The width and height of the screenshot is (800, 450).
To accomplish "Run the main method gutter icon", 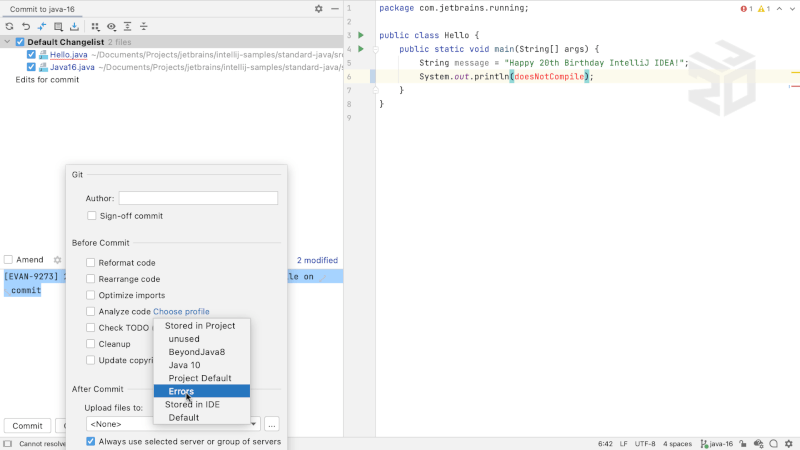I will pyautogui.click(x=361, y=49).
